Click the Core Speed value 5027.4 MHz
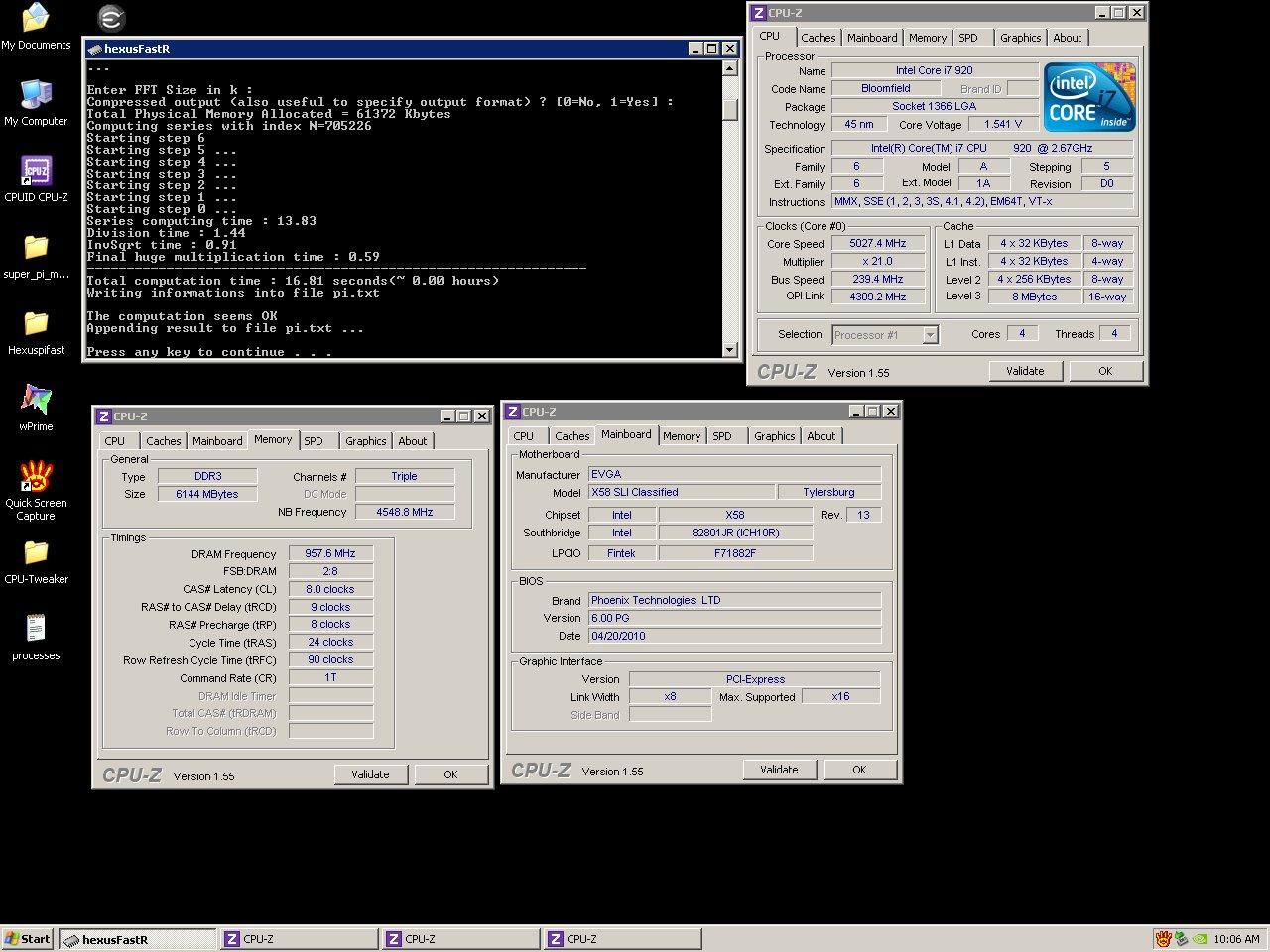 [877, 244]
